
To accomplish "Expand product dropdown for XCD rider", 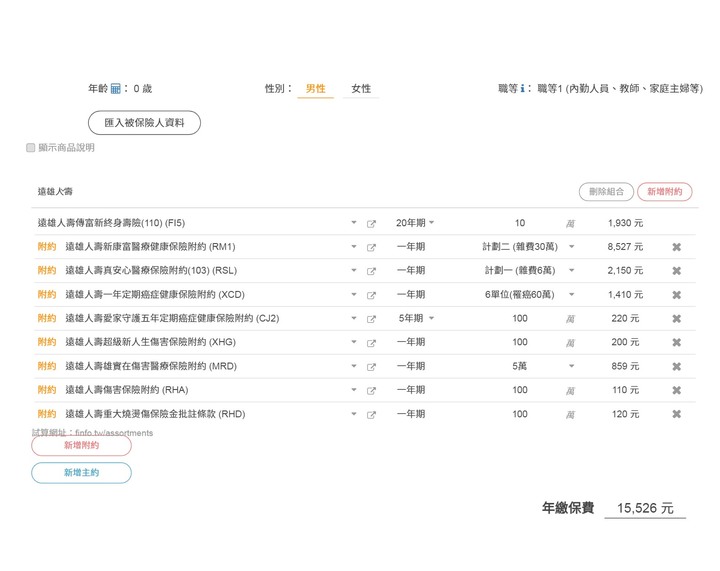I will click(354, 294).
